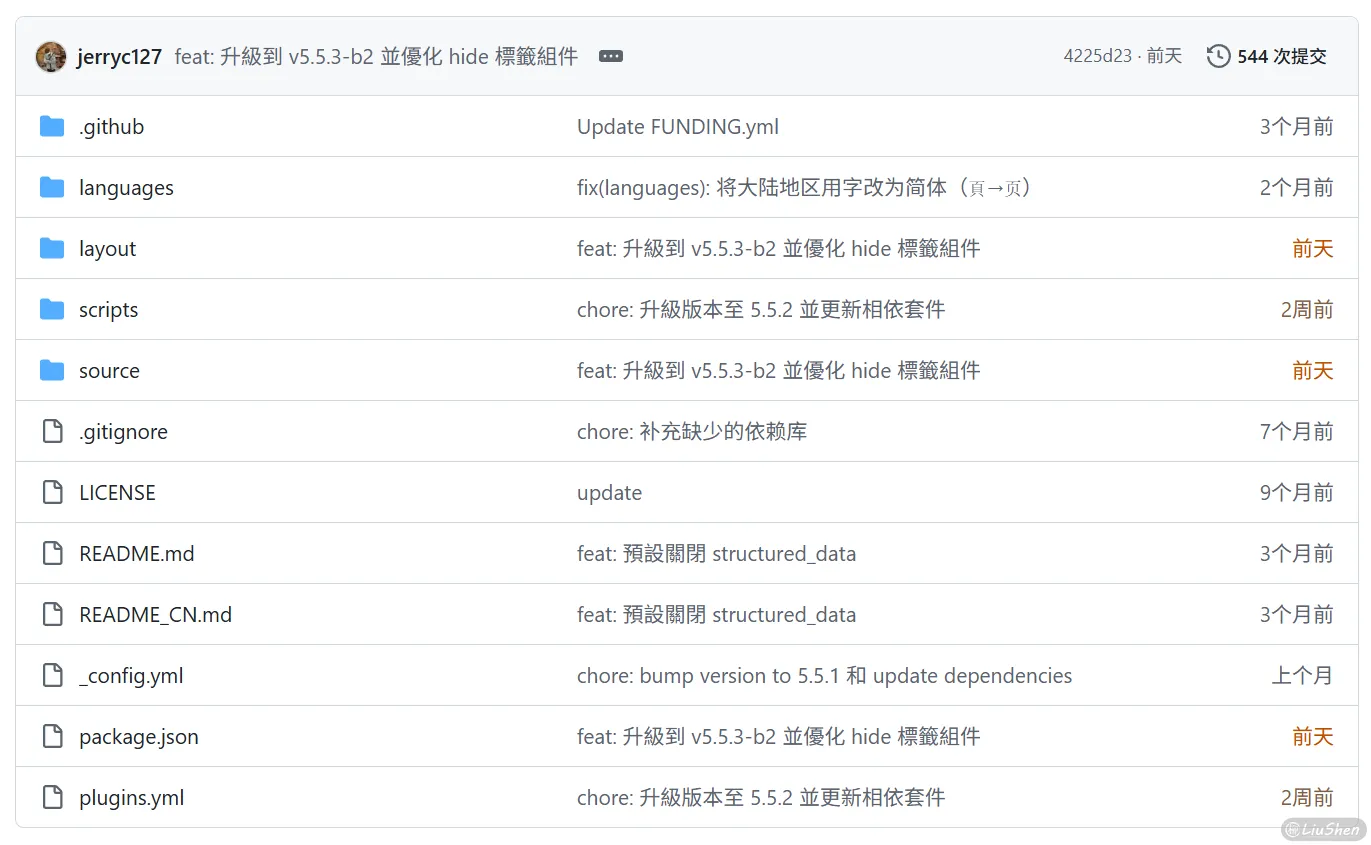Open the plugins.yml file

[x=131, y=798]
